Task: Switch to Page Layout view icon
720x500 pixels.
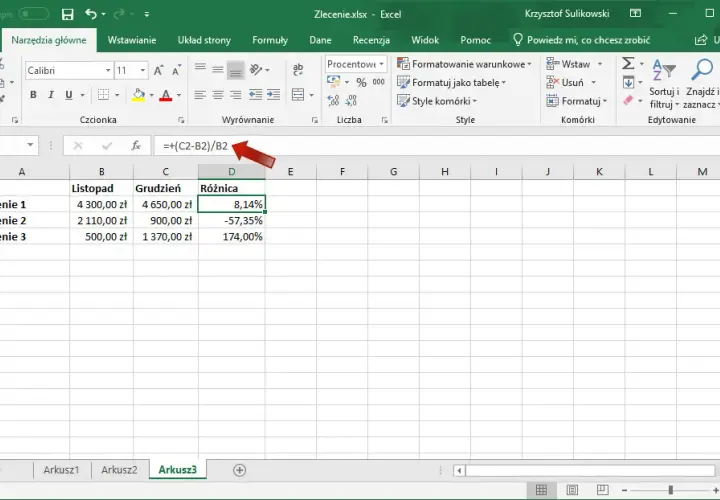Action: 572,490
